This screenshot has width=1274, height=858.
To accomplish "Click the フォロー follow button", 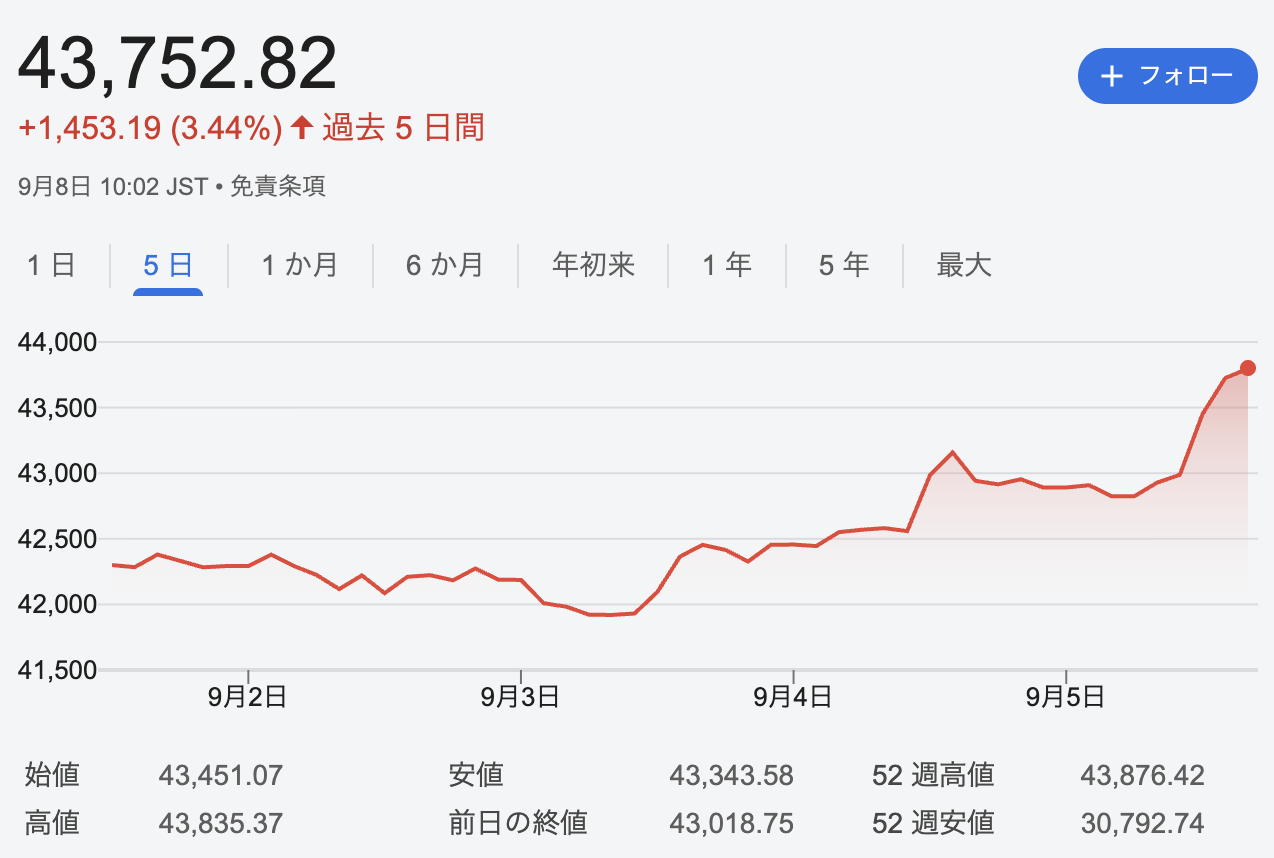I will (x=1167, y=76).
